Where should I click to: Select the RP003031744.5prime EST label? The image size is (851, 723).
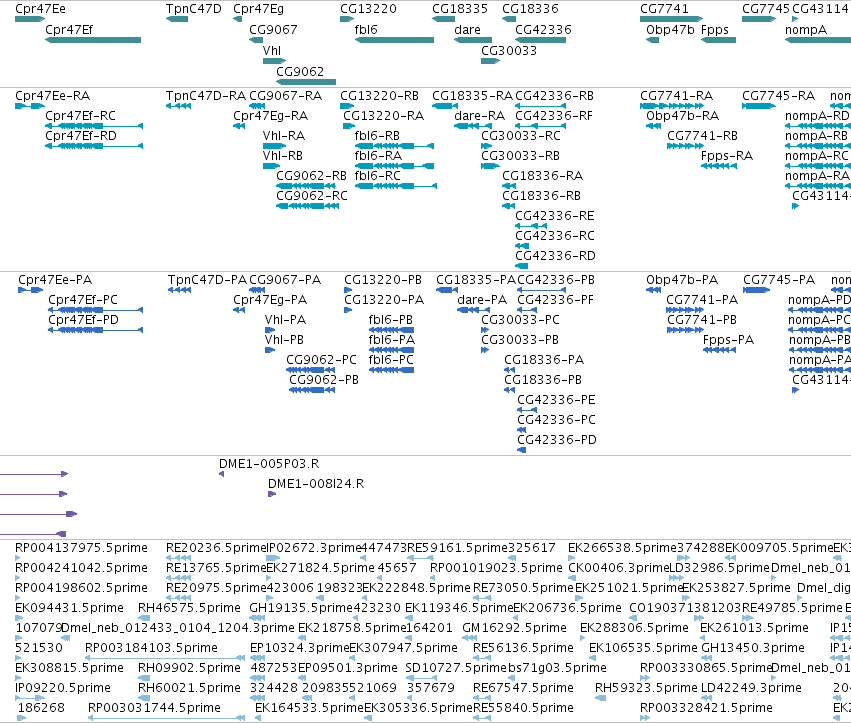tap(154, 708)
